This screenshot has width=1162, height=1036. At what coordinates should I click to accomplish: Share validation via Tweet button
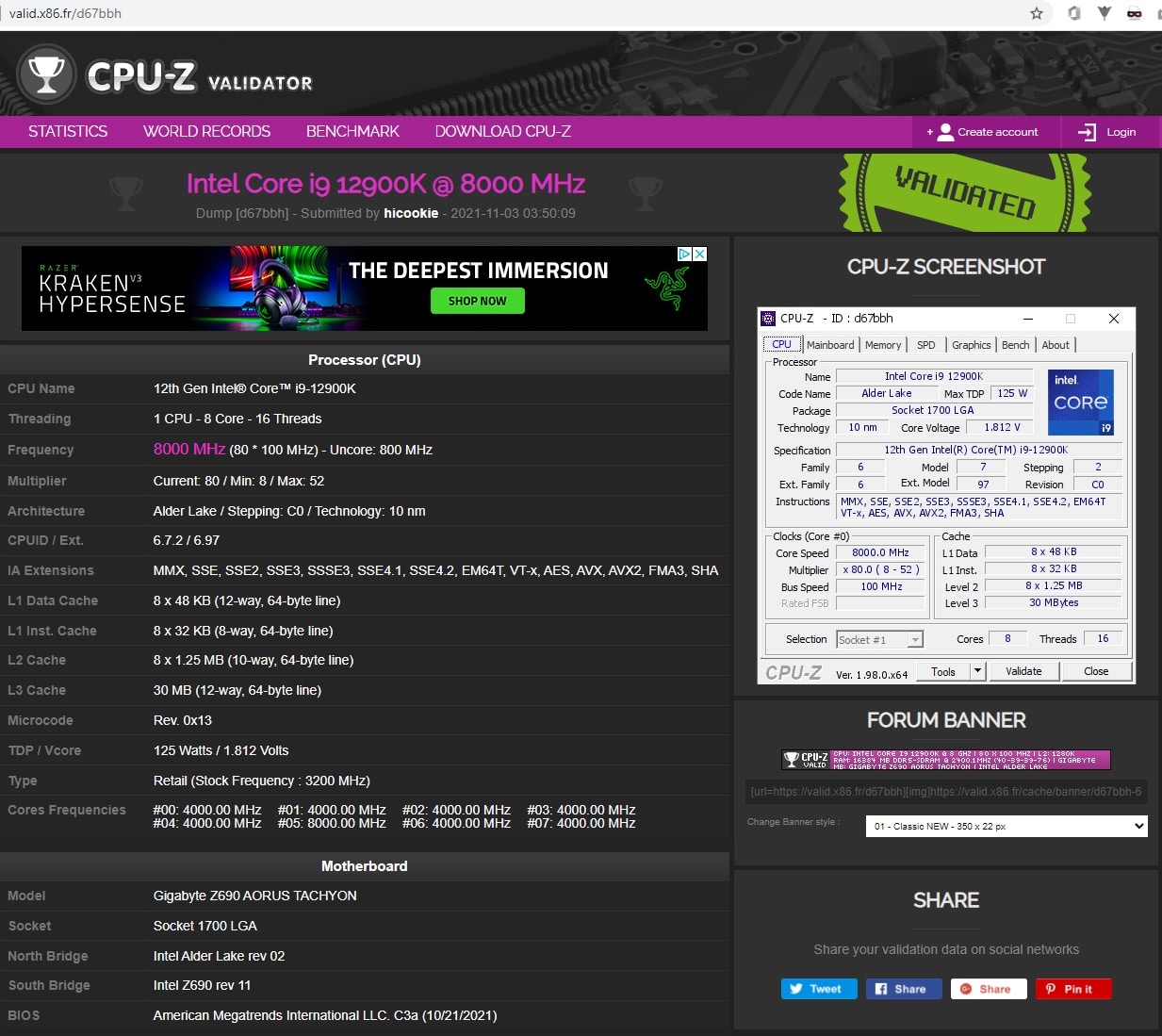click(819, 989)
